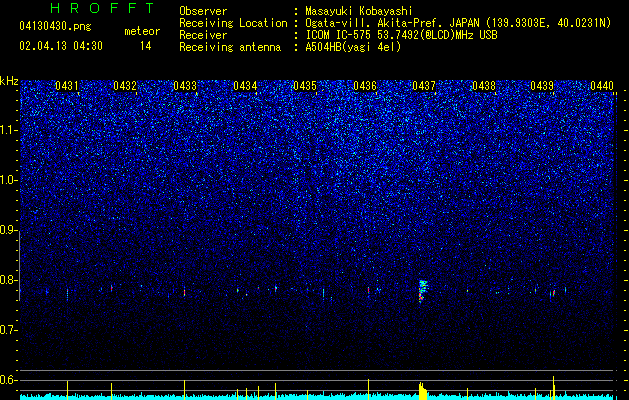Select the file name 04130430.png

point(55,26)
